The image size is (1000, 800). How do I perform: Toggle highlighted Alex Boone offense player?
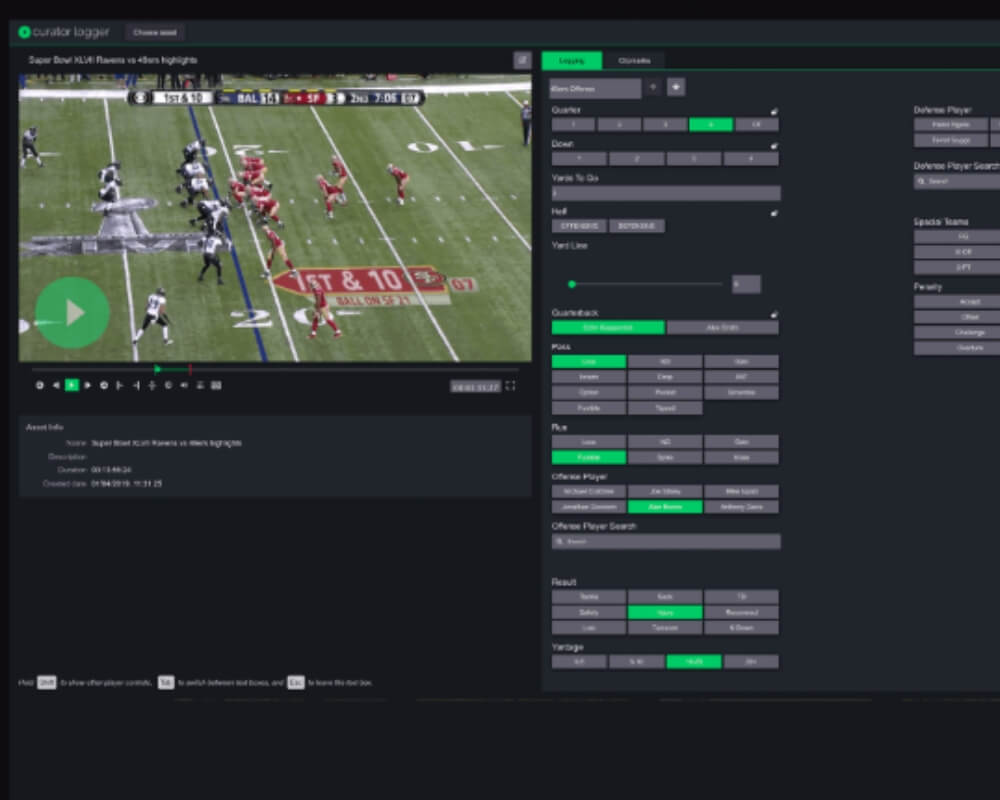(x=665, y=507)
